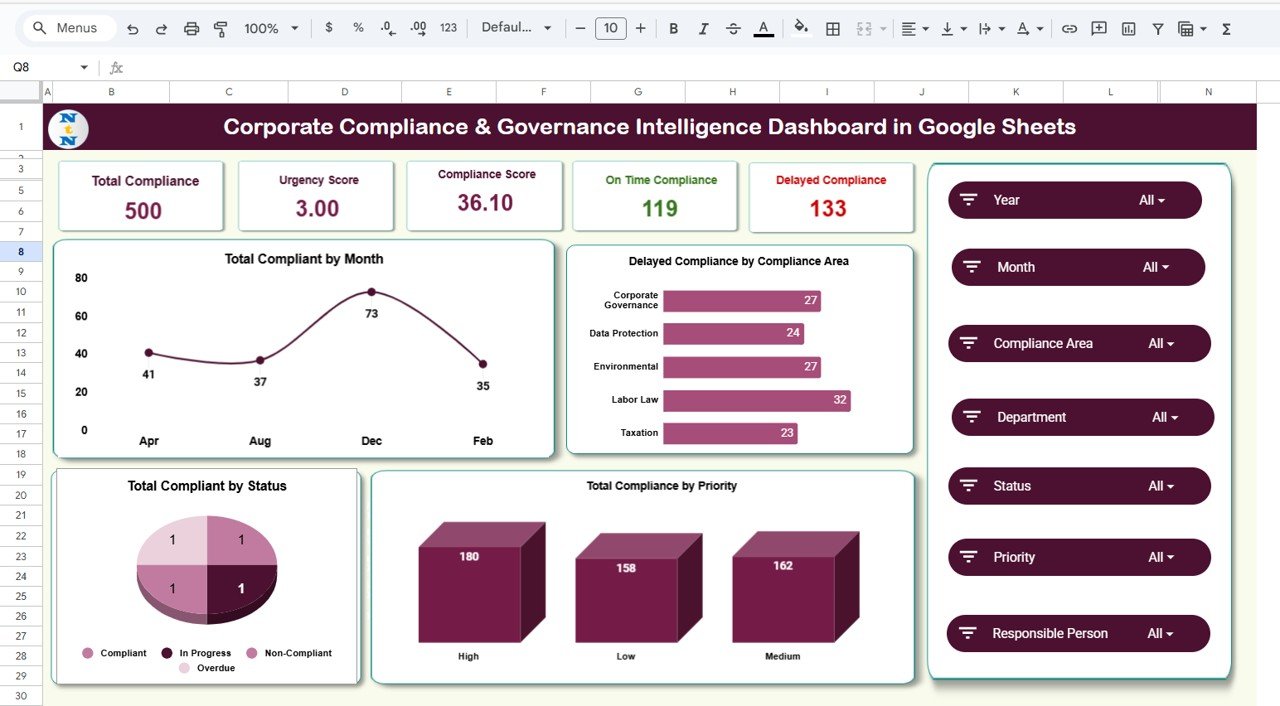The width and height of the screenshot is (1280, 706).
Task: Toggle strikethrough formatting
Action: click(x=733, y=28)
